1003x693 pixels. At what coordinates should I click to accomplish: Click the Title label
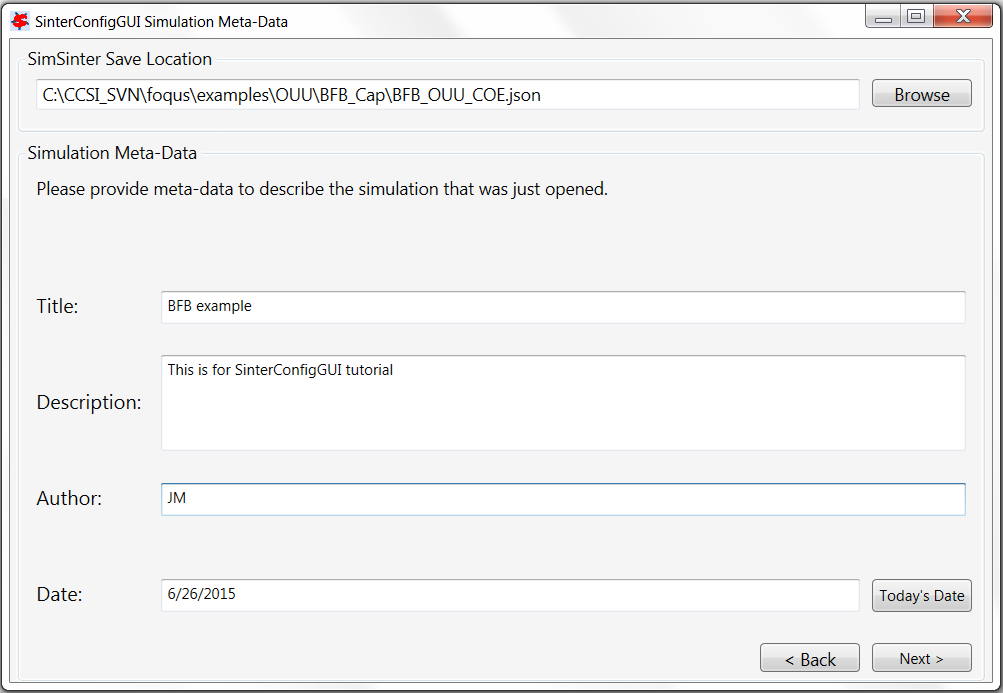click(58, 307)
